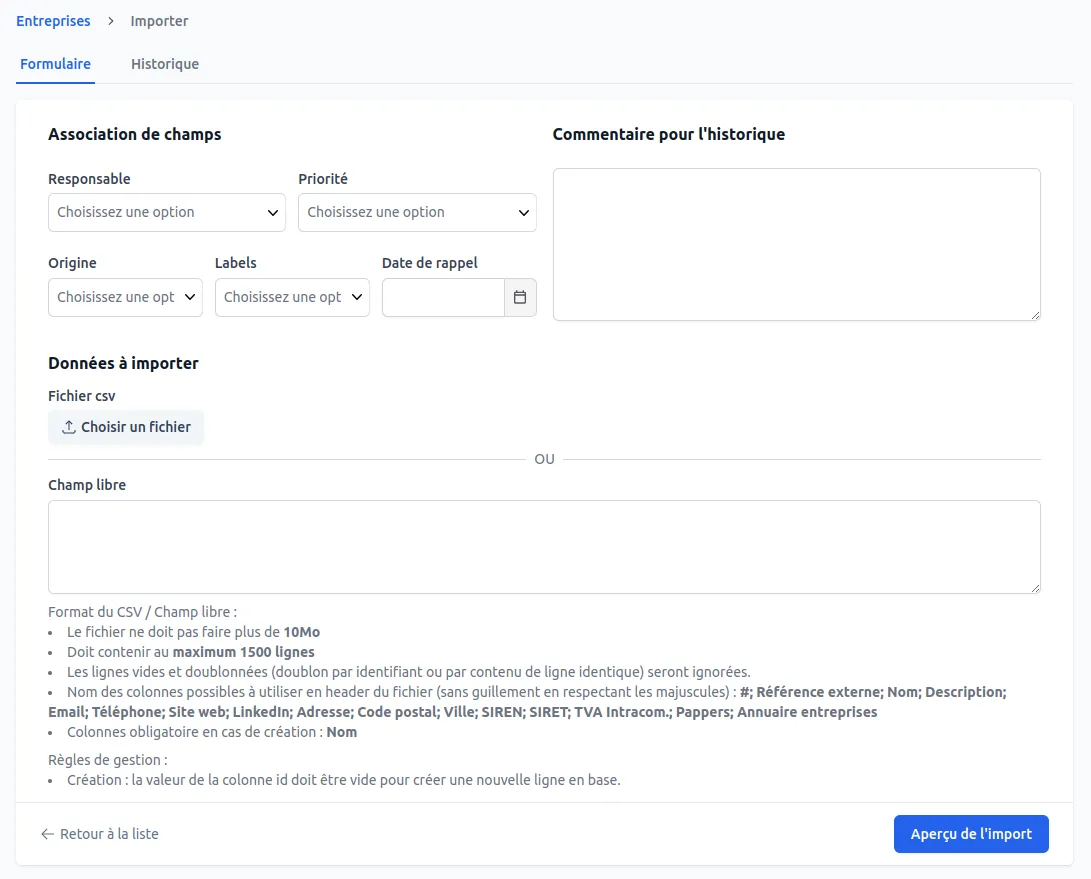Click the calendar icon for Date de rappel
Screen dimensions: 1091x879
tap(520, 297)
